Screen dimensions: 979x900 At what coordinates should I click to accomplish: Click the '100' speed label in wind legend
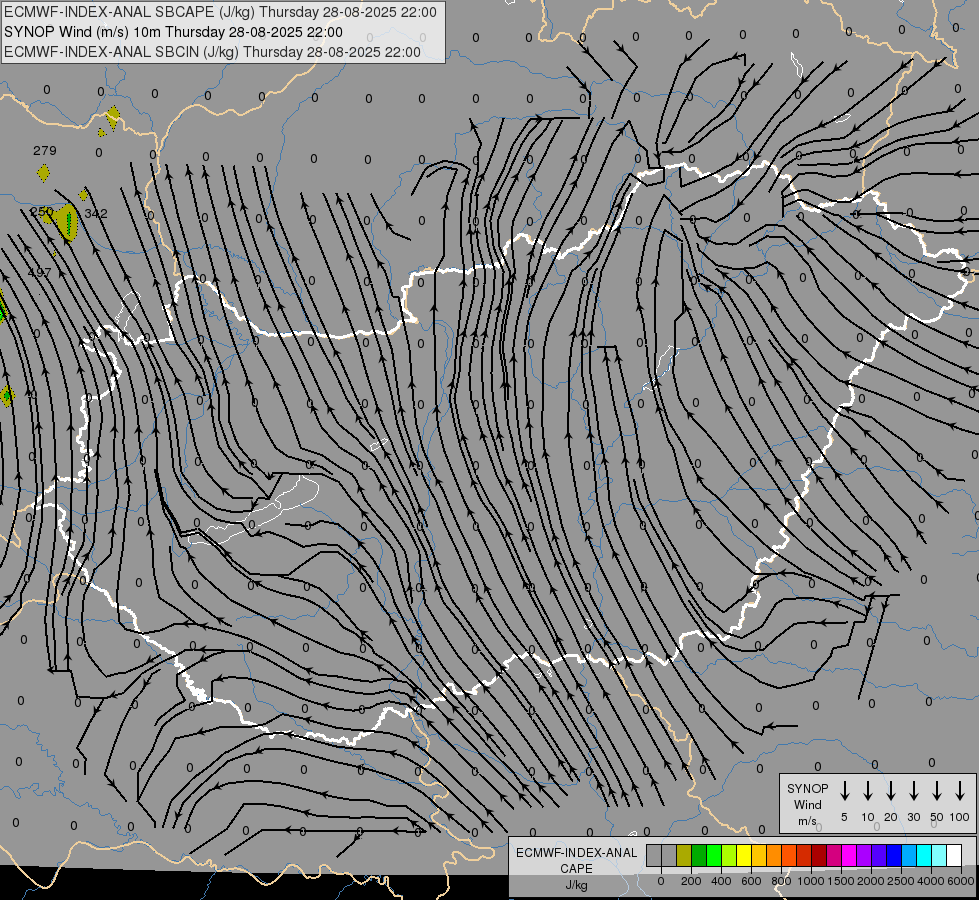(x=960, y=817)
